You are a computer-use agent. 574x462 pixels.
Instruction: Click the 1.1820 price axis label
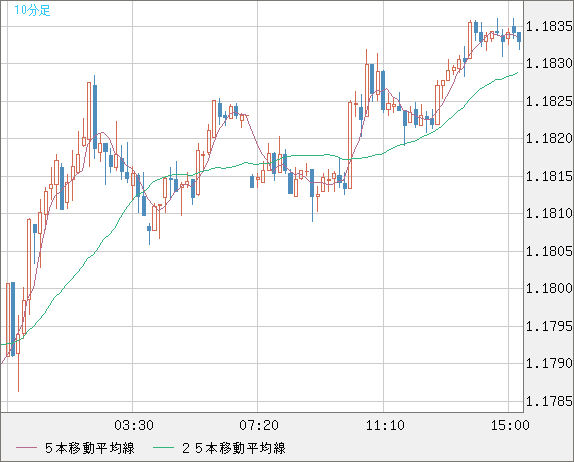point(549,139)
